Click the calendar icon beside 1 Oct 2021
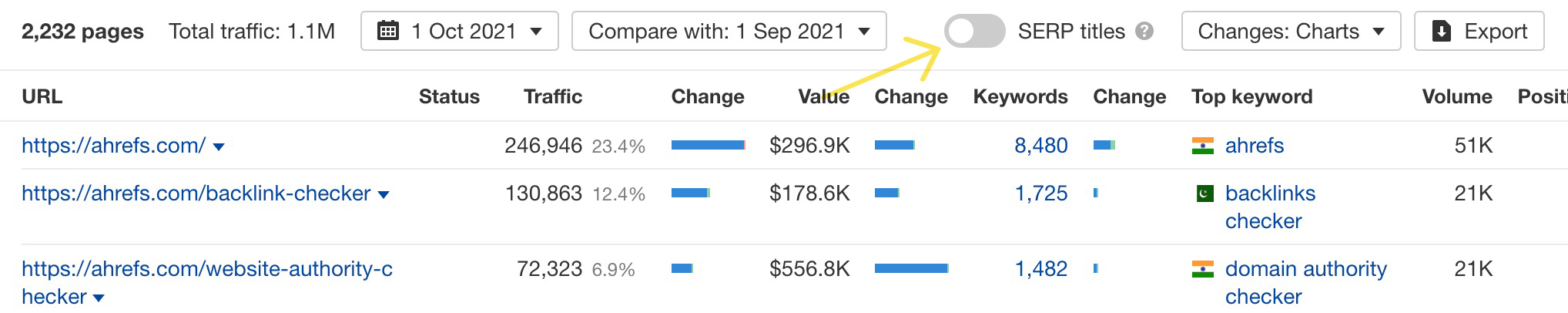This screenshot has width=1568, height=313. point(388,32)
